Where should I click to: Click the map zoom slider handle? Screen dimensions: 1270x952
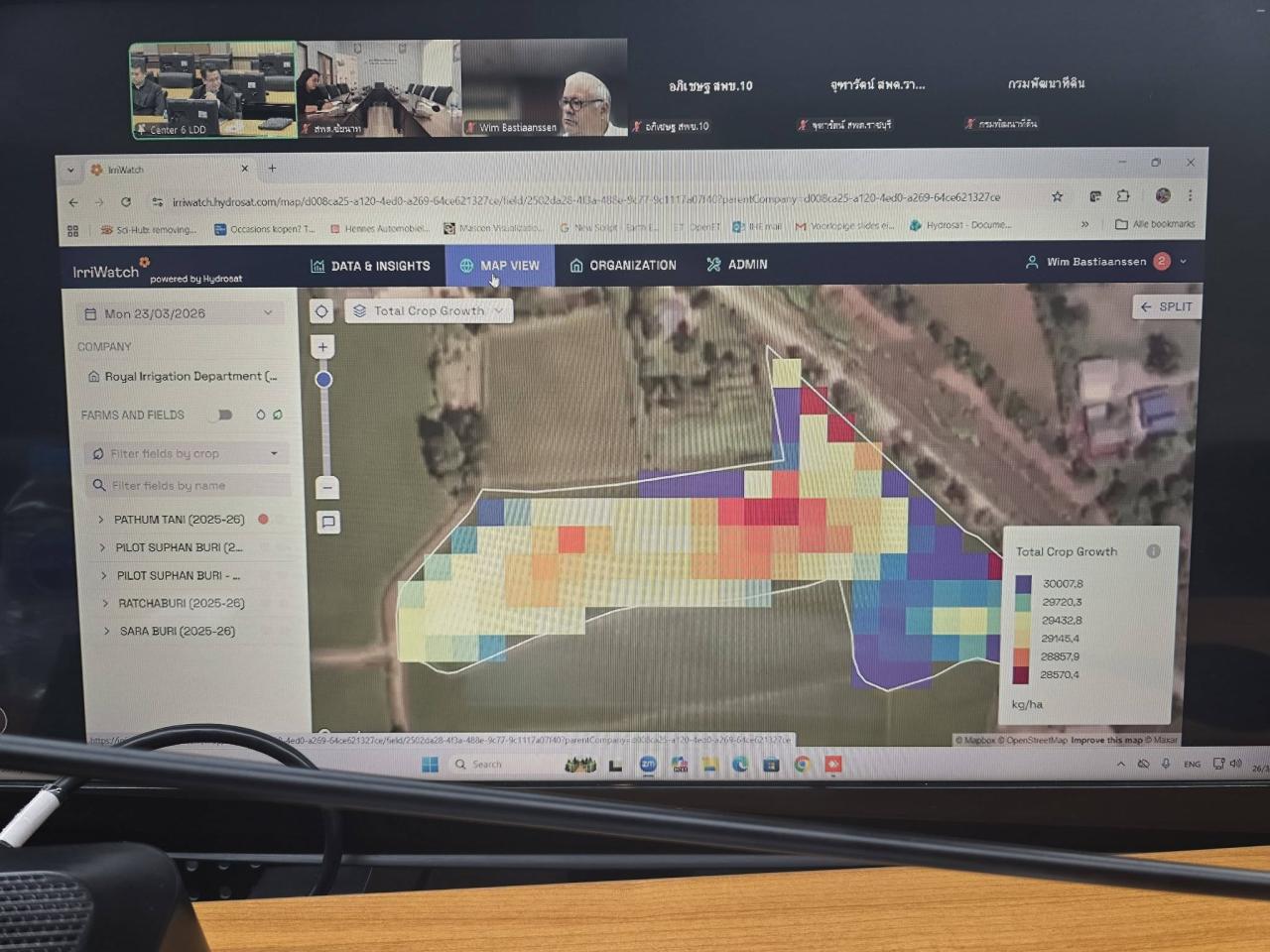pos(323,380)
